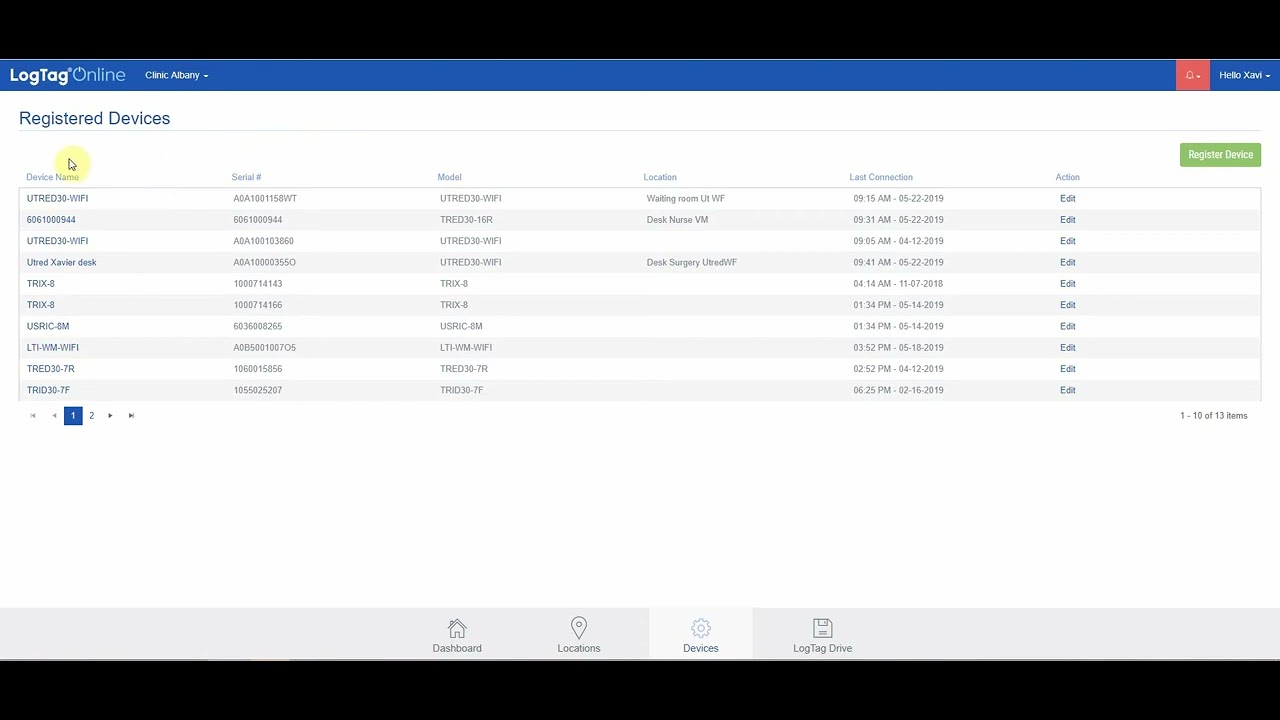Screen dimensions: 1280x720
Task: Click location Waiting room Ut WF
Action: tap(685, 198)
